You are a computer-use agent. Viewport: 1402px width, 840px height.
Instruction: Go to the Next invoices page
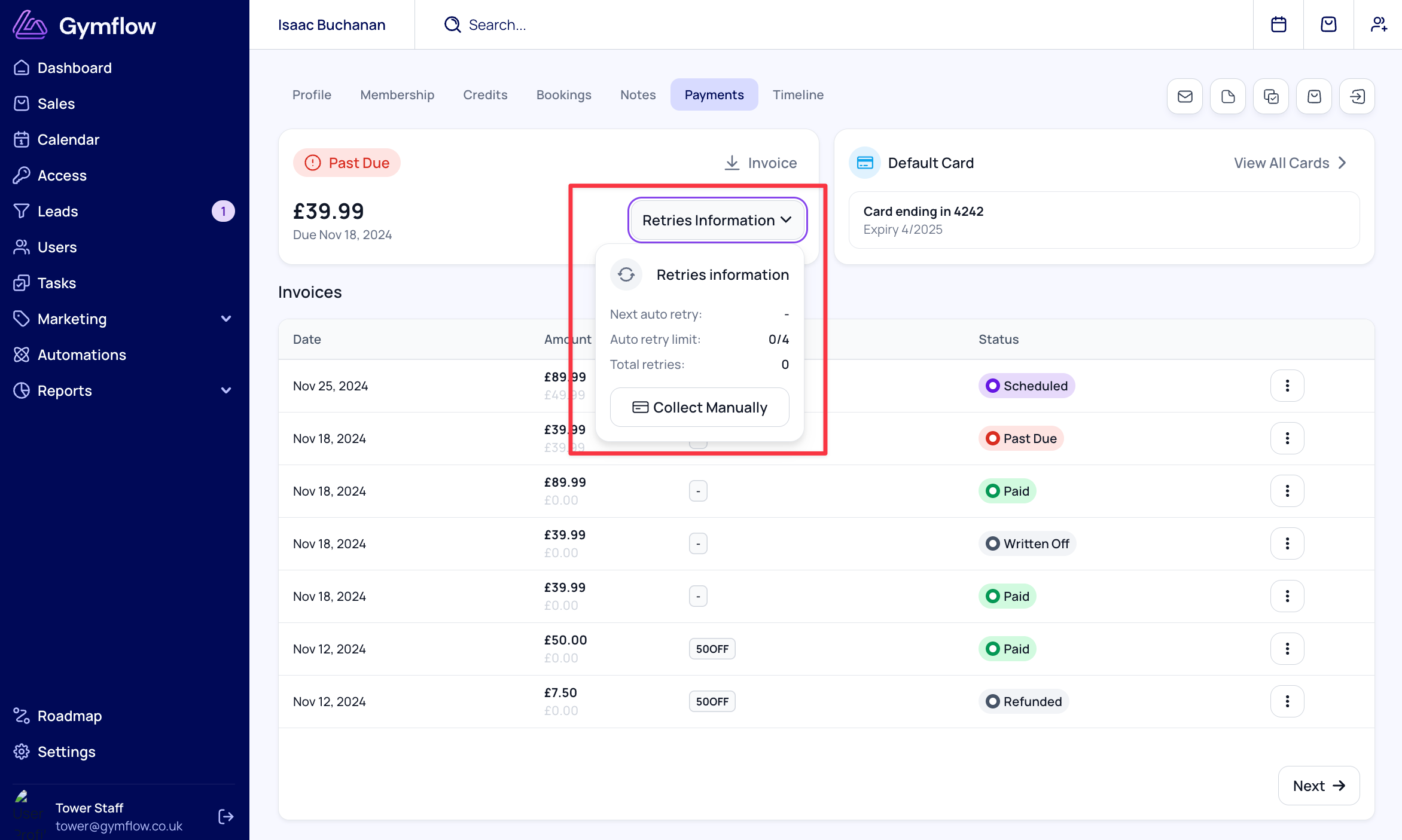[1318, 786]
